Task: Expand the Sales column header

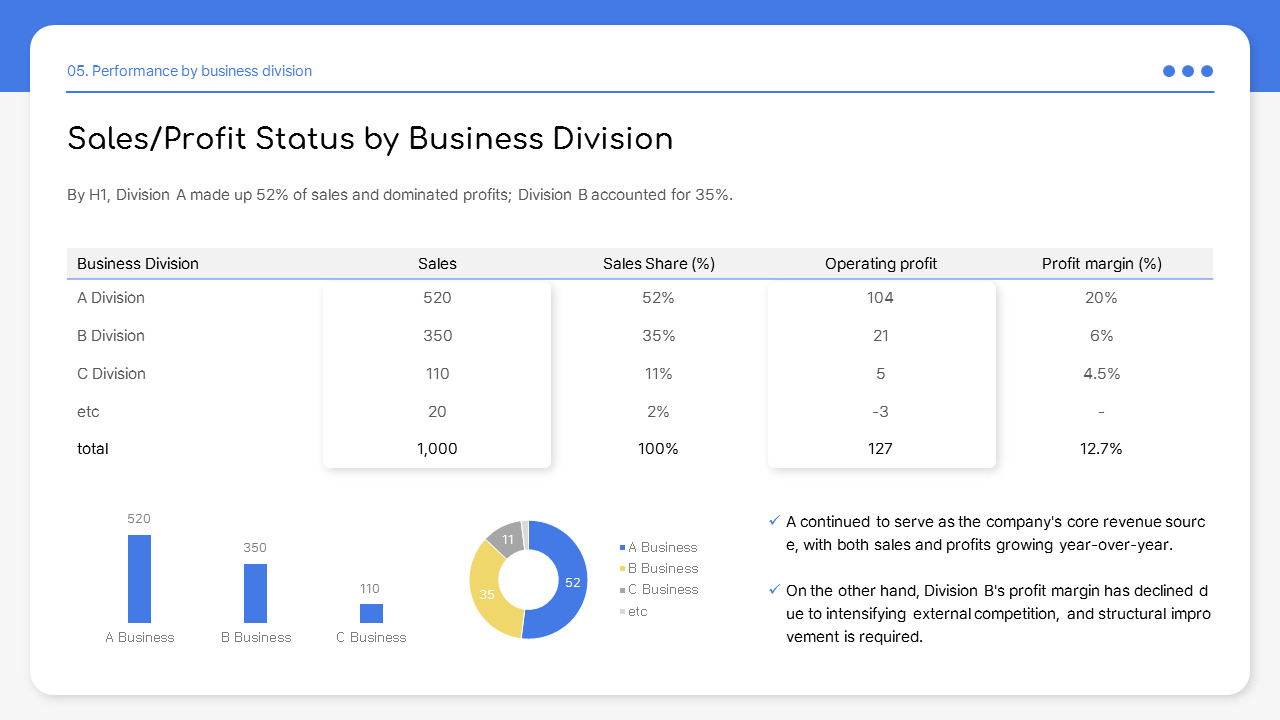Action: pos(437,263)
